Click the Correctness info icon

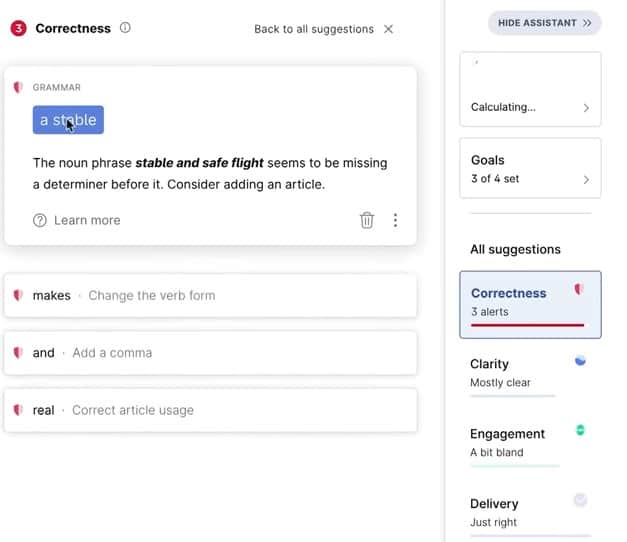pos(125,28)
